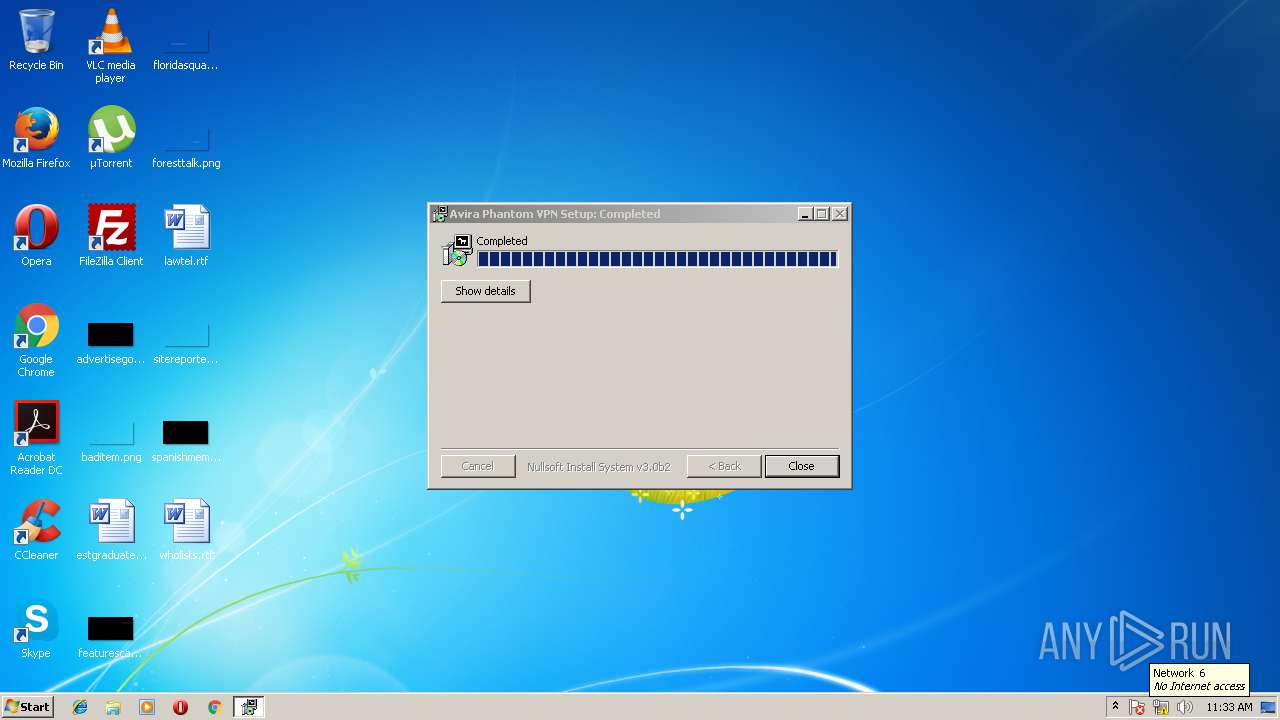1280x720 pixels.
Task: Click the Avira setup title bar icon
Action: click(x=439, y=214)
